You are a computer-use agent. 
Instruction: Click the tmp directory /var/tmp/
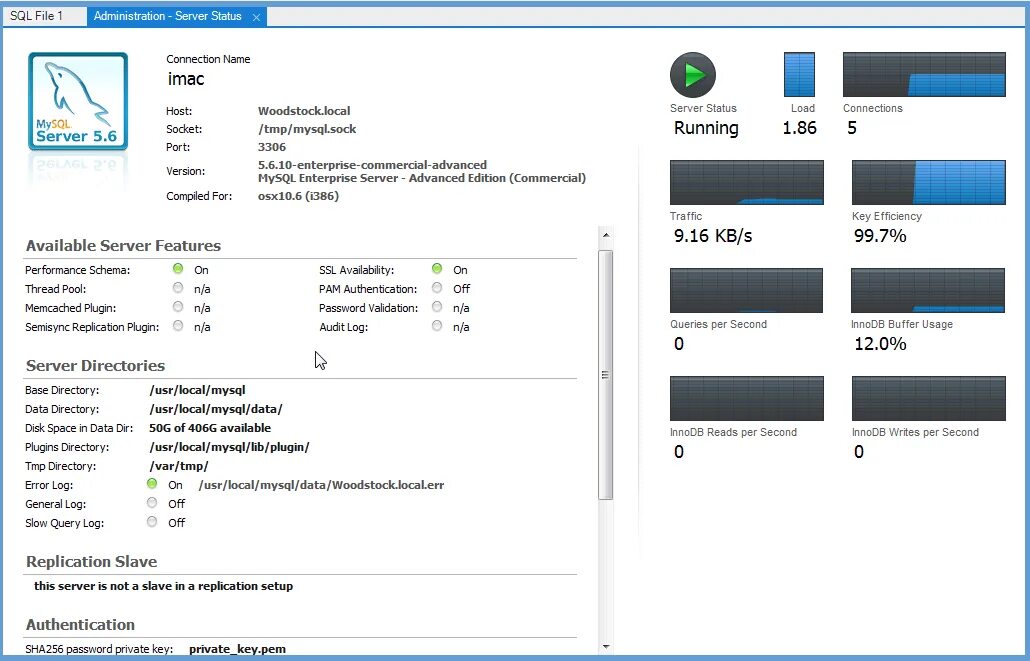click(x=179, y=467)
